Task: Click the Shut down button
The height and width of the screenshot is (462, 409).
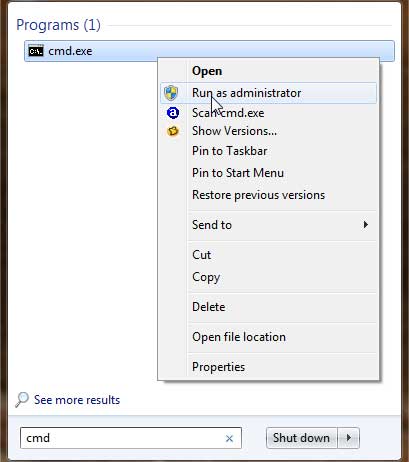Action: point(302,438)
